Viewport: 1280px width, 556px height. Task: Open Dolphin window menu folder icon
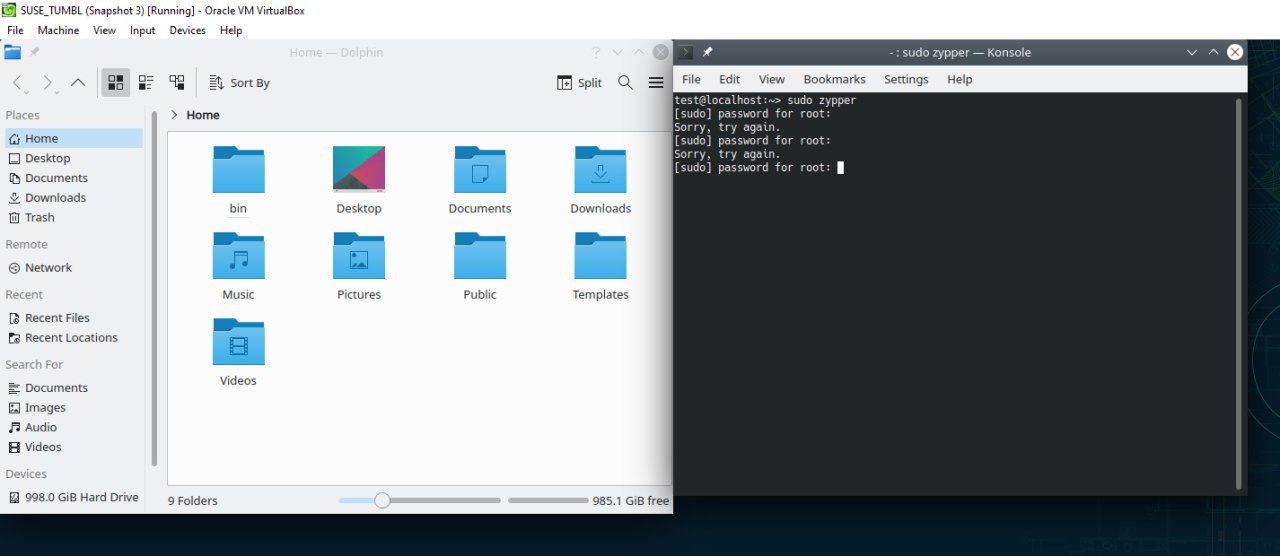tap(12, 52)
